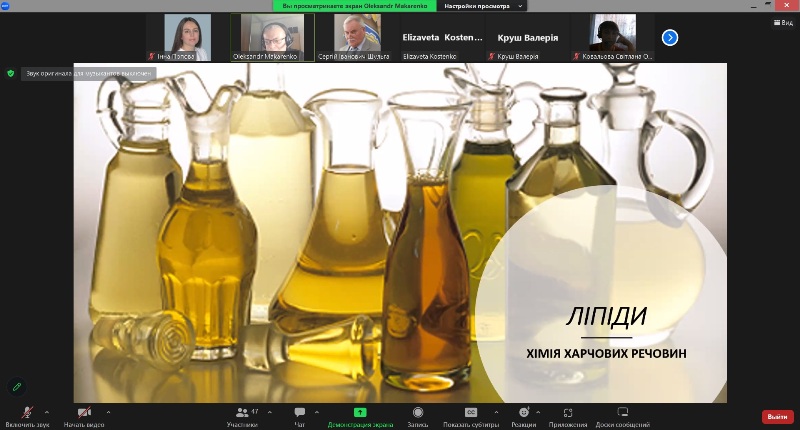
Task: Unmute microphone with Включить звук
Action: coord(28,417)
